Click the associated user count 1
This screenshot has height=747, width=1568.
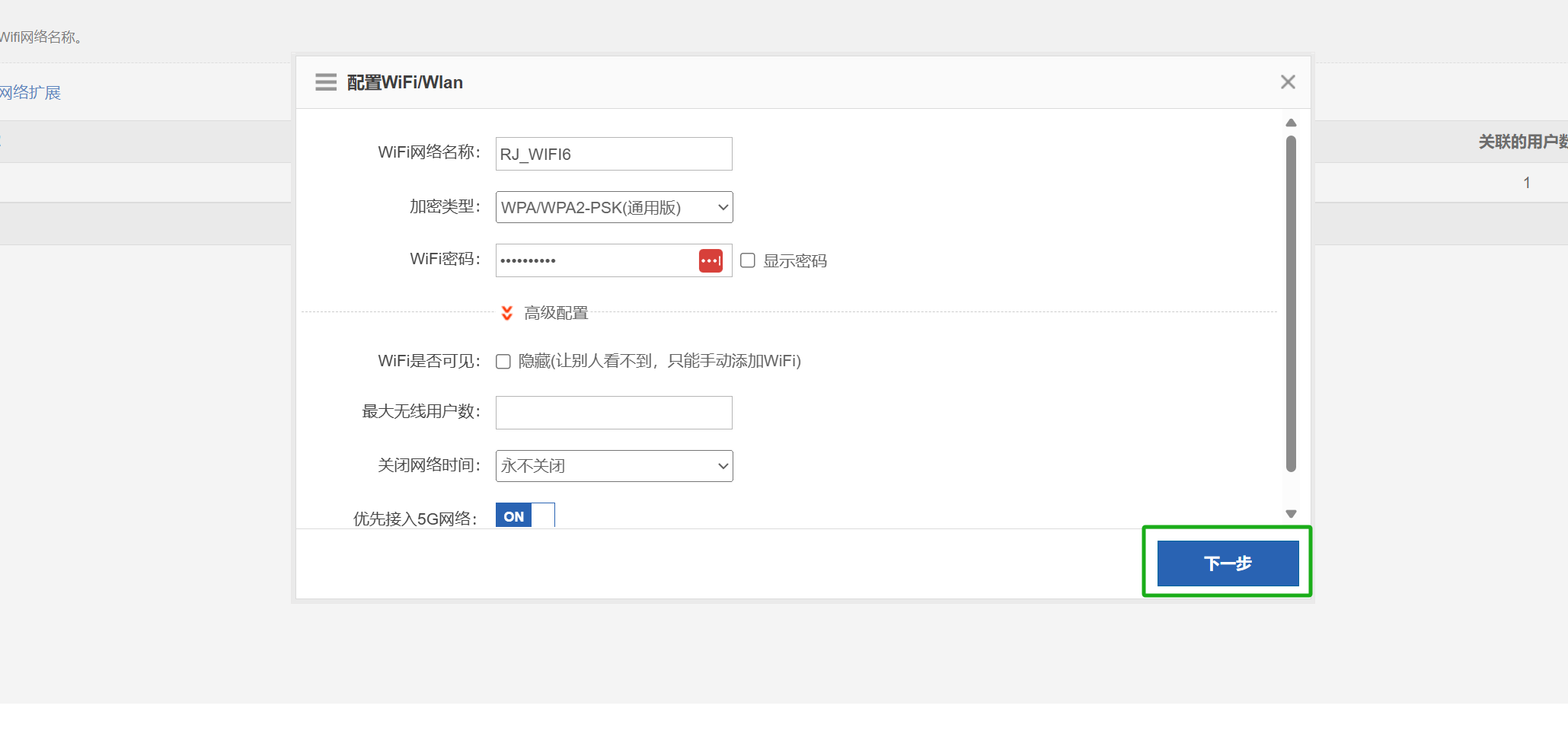[x=1526, y=183]
